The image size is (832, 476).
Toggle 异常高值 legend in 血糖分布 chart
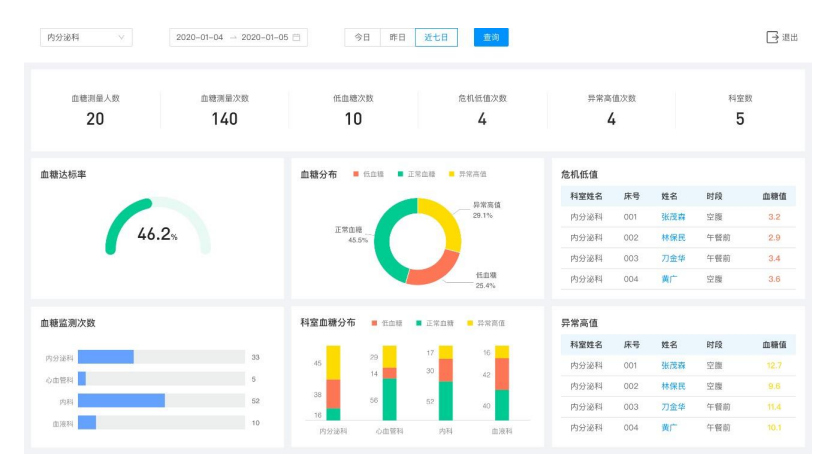point(467,174)
